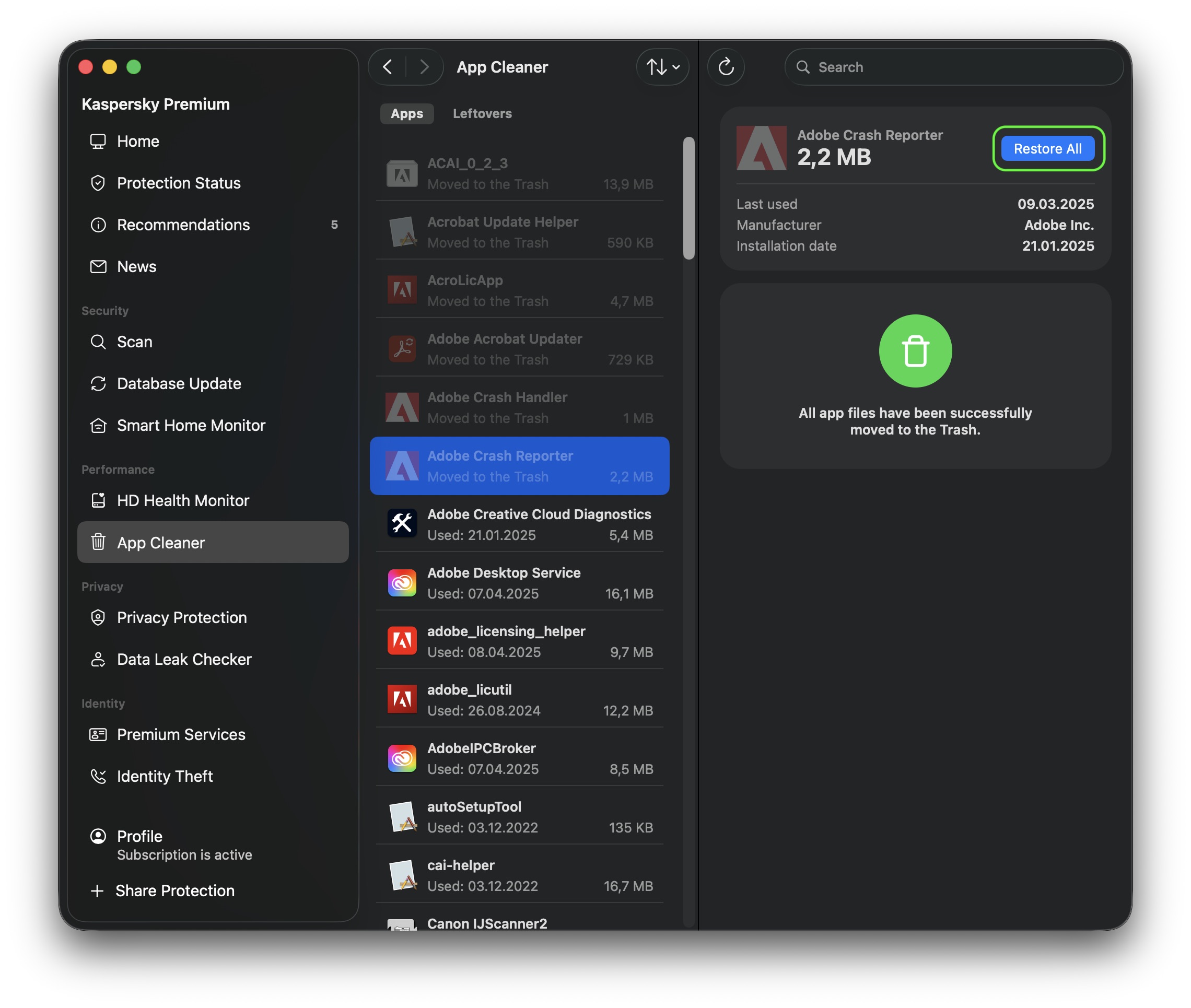Open Premium Services
This screenshot has height=1008, width=1191.
(x=213, y=734)
